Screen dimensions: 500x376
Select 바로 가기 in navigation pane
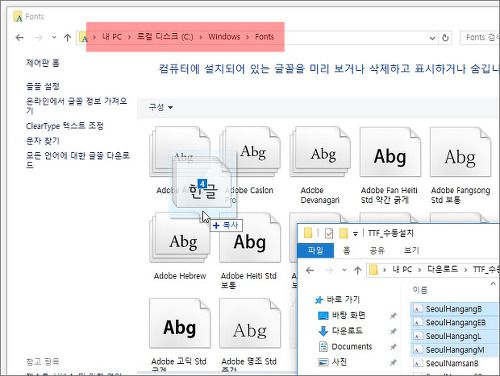click(x=338, y=300)
